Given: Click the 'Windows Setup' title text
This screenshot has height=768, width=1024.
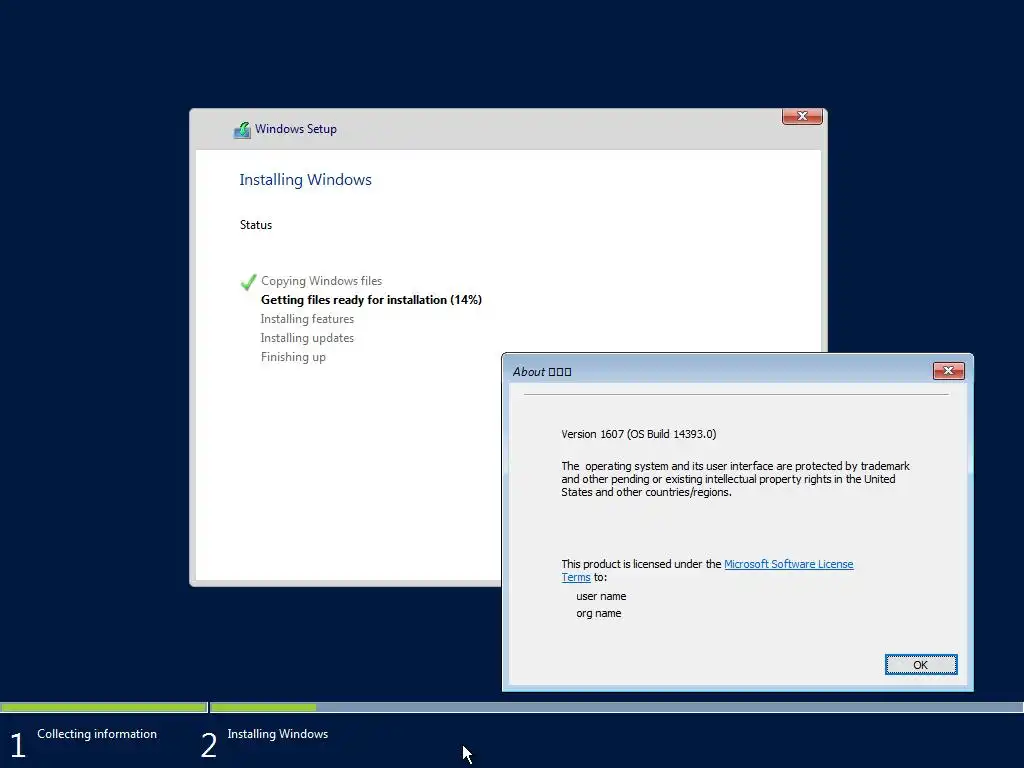Looking at the screenshot, I should point(296,129).
